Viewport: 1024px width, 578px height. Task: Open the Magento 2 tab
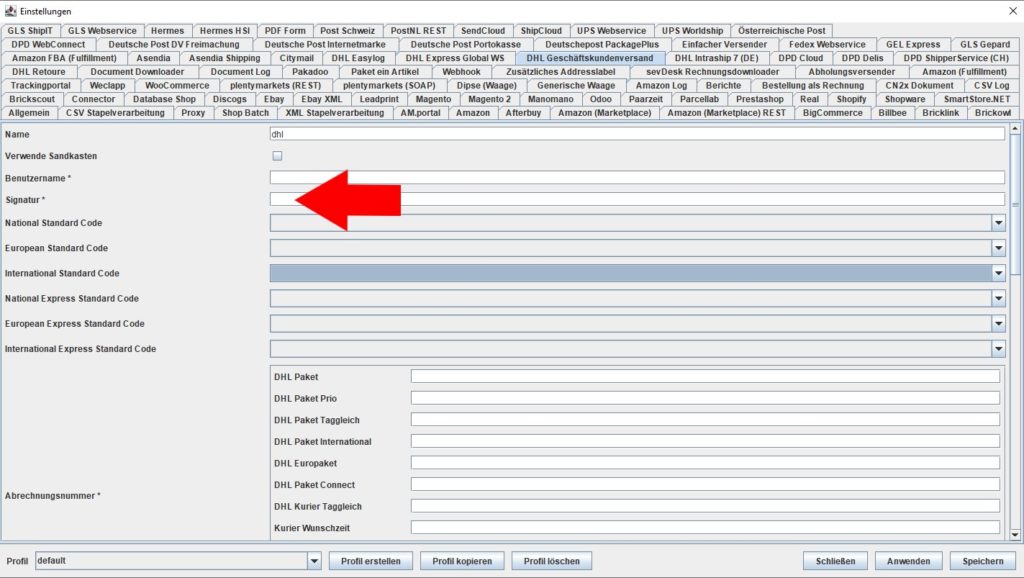[490, 99]
